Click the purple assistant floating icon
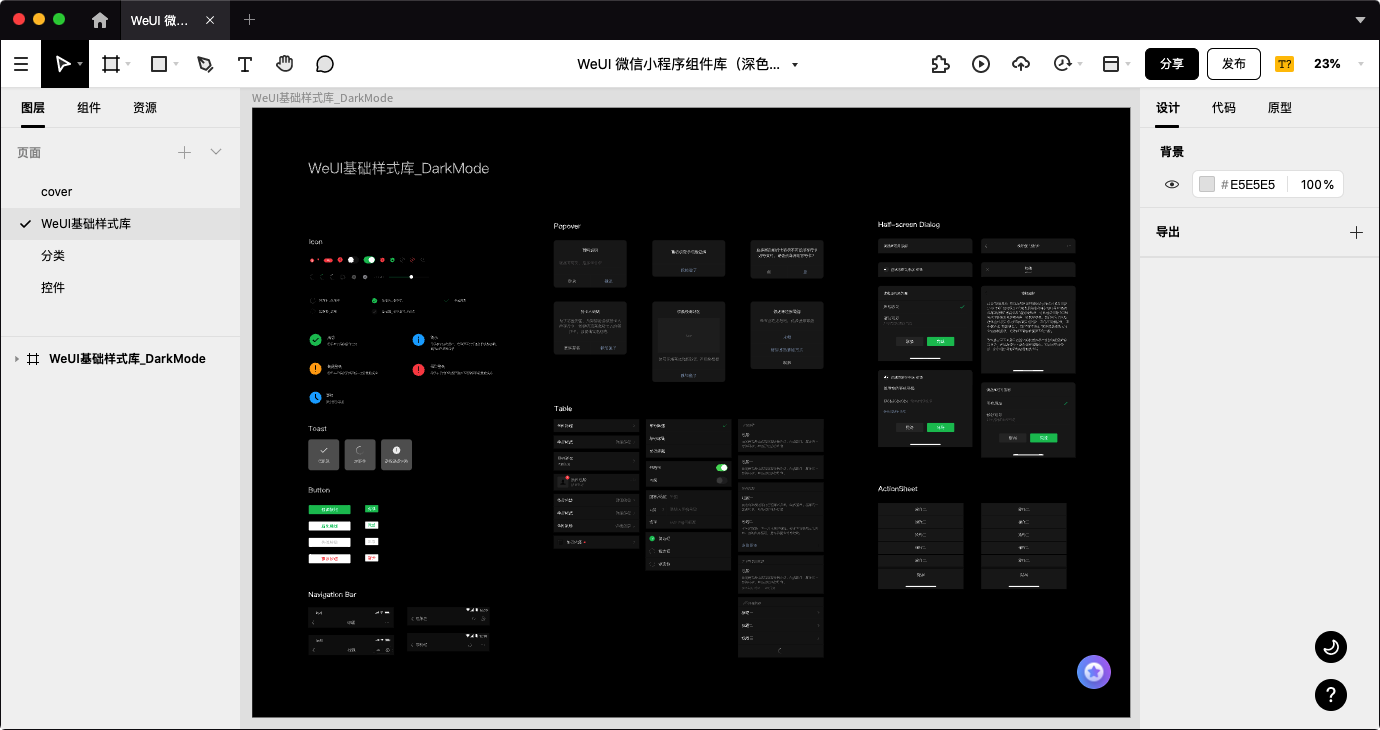 (1094, 672)
